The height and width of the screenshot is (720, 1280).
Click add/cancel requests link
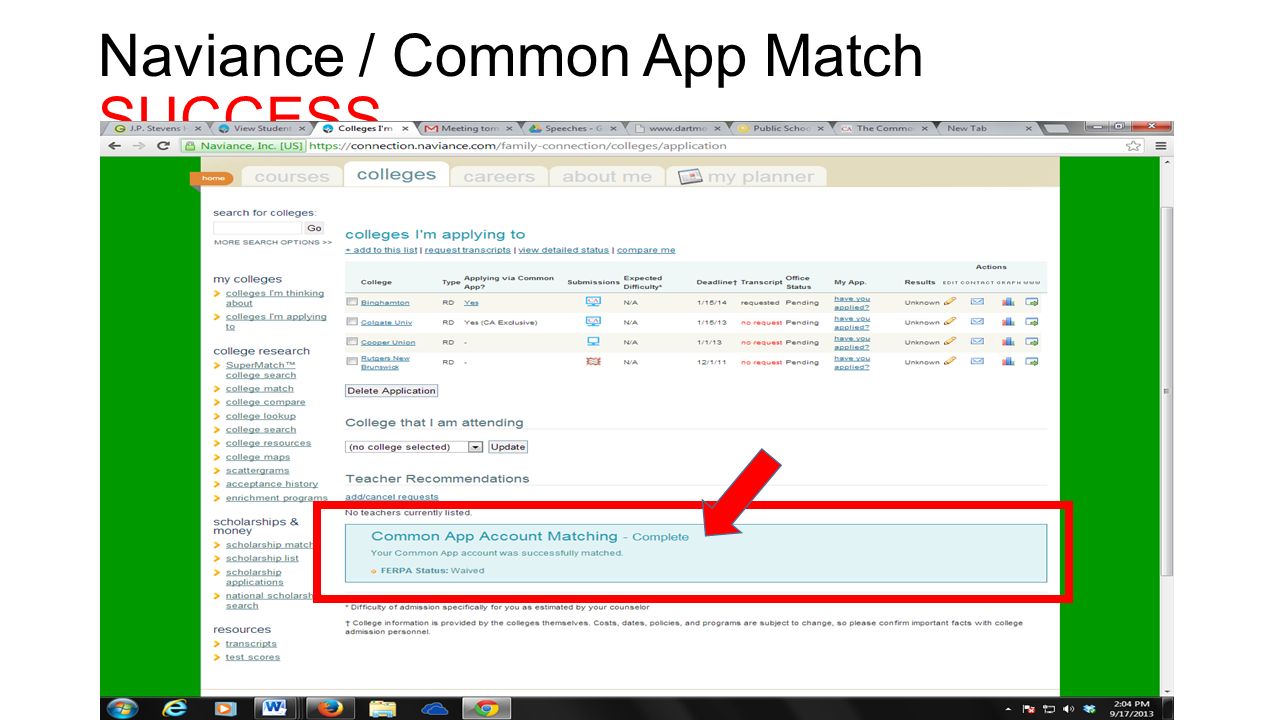pos(392,497)
